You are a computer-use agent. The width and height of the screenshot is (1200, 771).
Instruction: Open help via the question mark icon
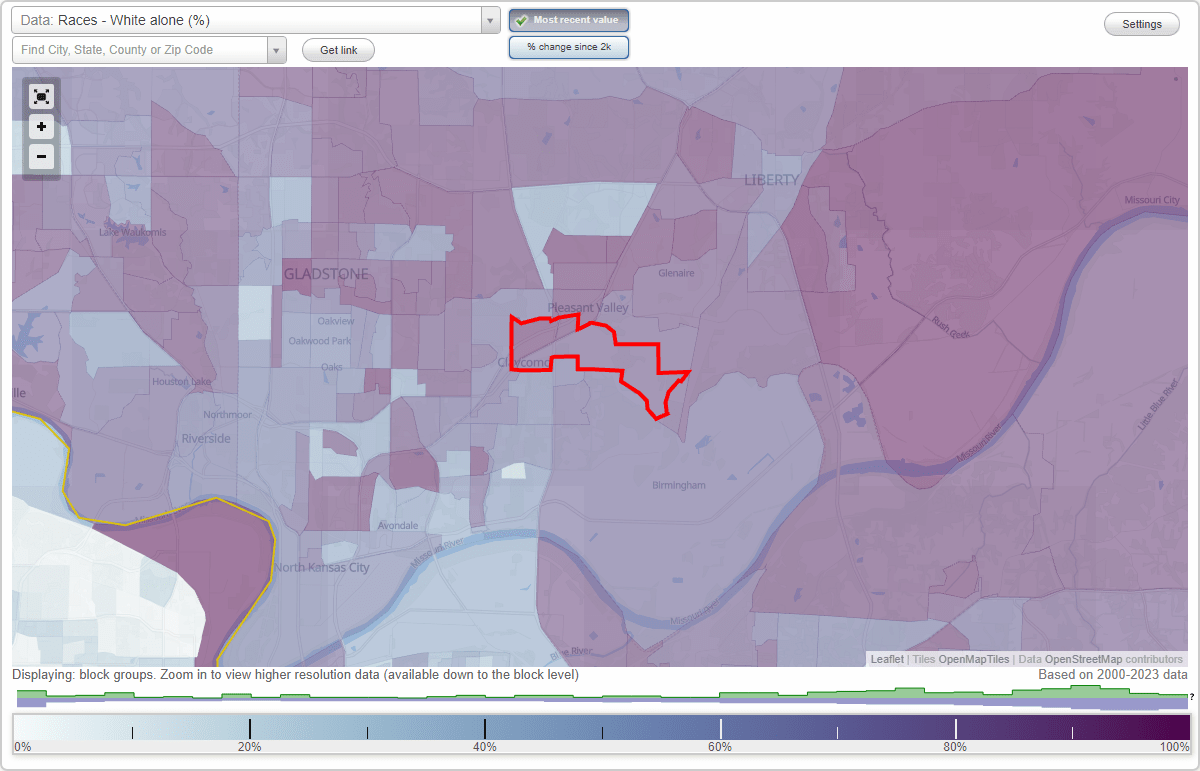(1194, 697)
